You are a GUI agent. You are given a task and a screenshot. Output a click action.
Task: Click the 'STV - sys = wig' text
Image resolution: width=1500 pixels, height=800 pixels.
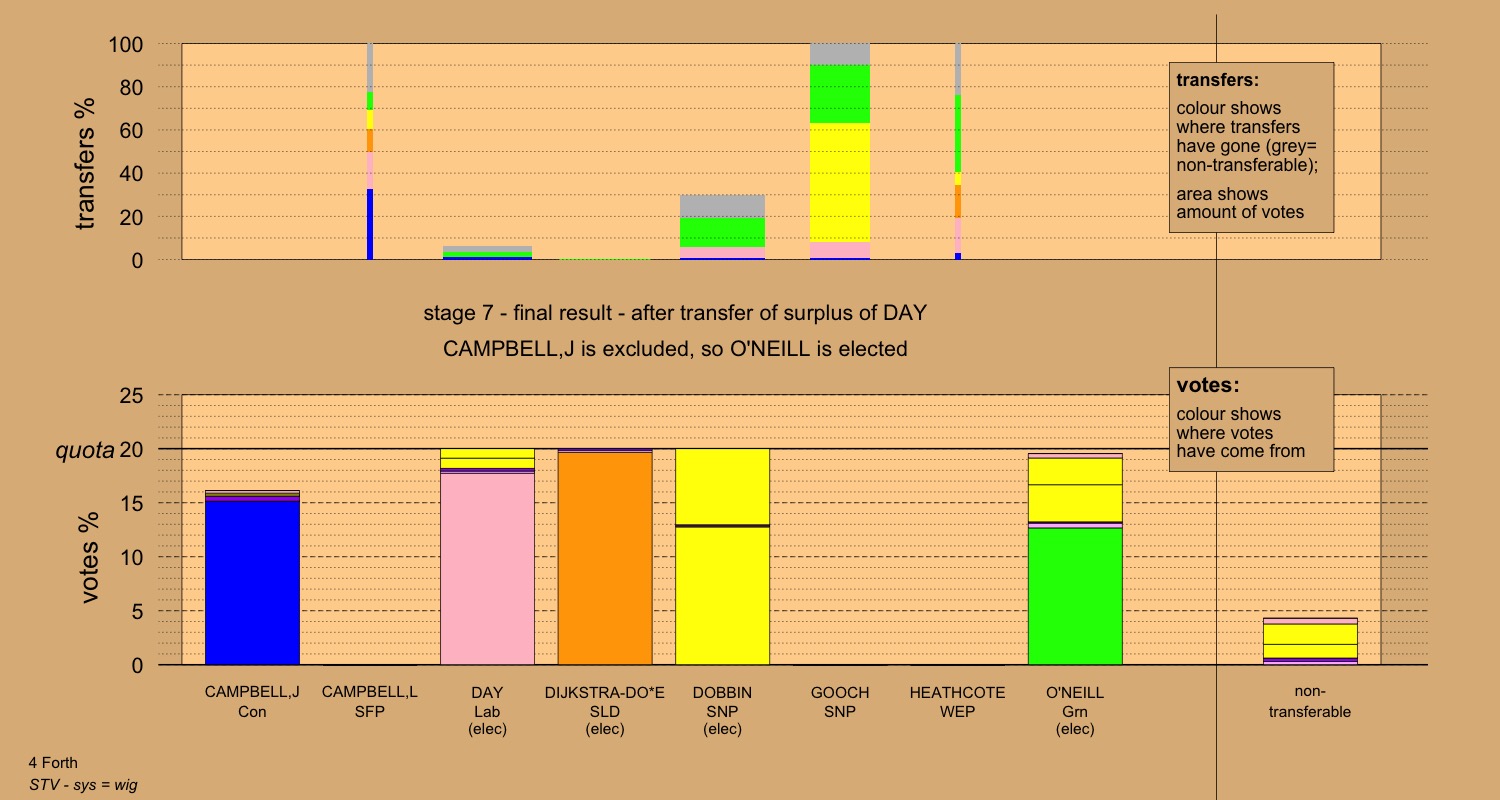pos(83,785)
